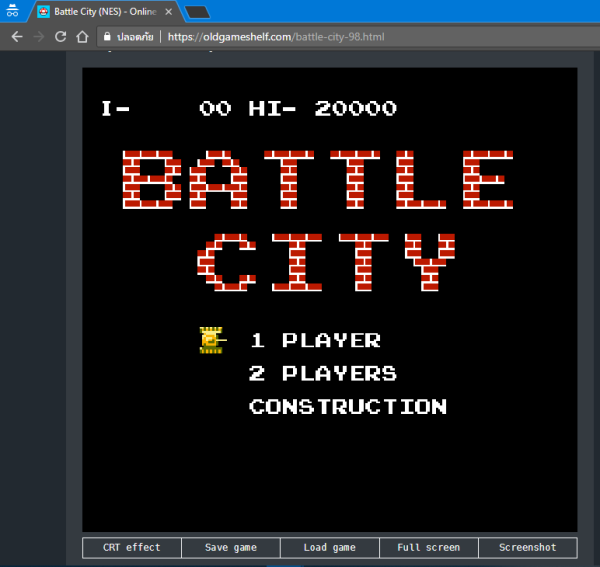Viewport: 600px width, 567px height.
Task: Click the incognito icon in title bar
Action: (x=13, y=12)
